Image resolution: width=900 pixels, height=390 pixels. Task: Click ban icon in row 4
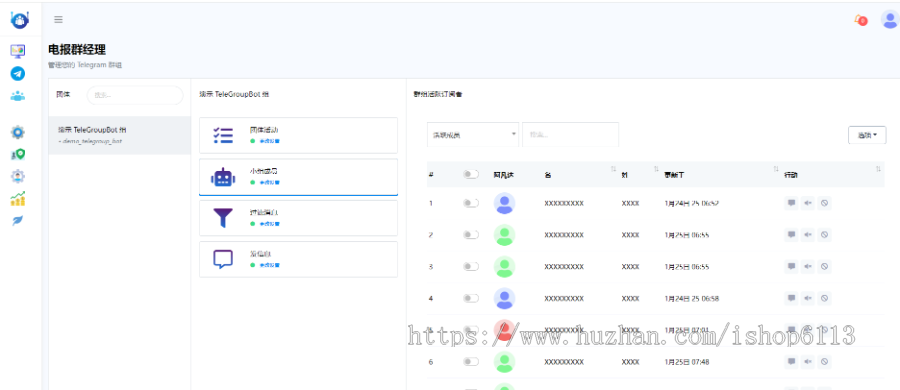coord(824,298)
